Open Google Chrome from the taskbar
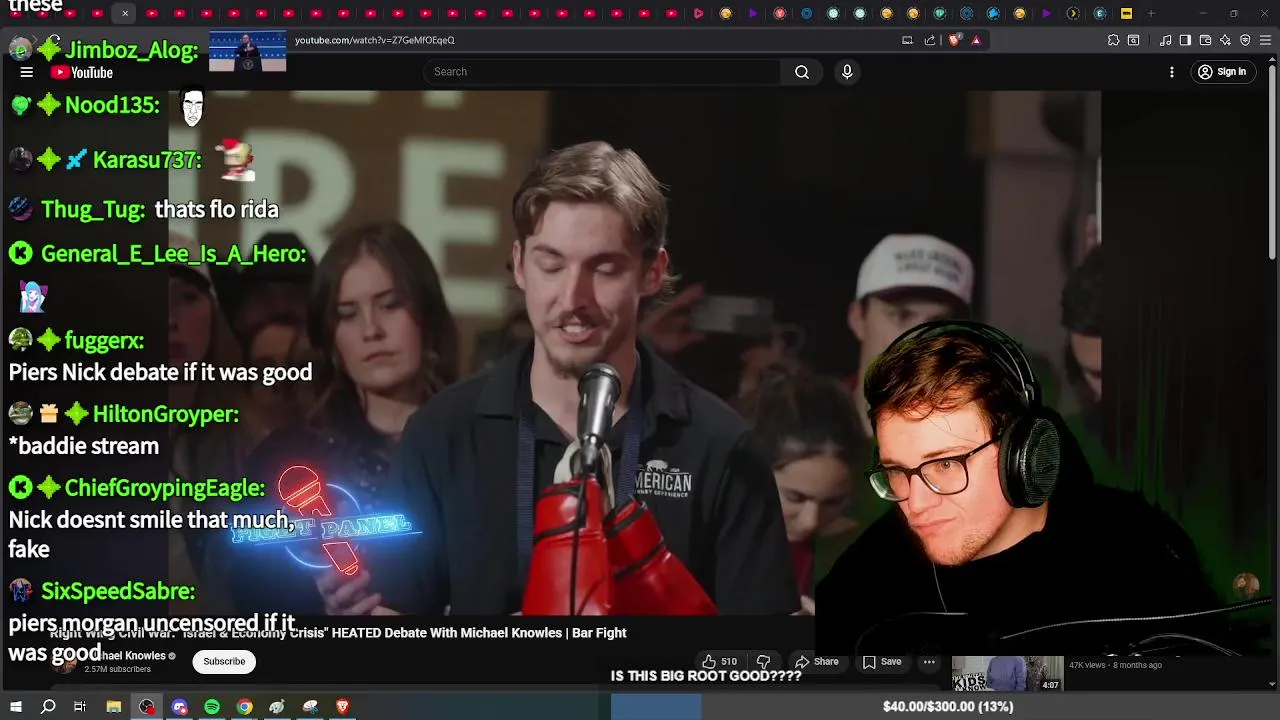Image resolution: width=1280 pixels, height=720 pixels. pyautogui.click(x=244, y=707)
